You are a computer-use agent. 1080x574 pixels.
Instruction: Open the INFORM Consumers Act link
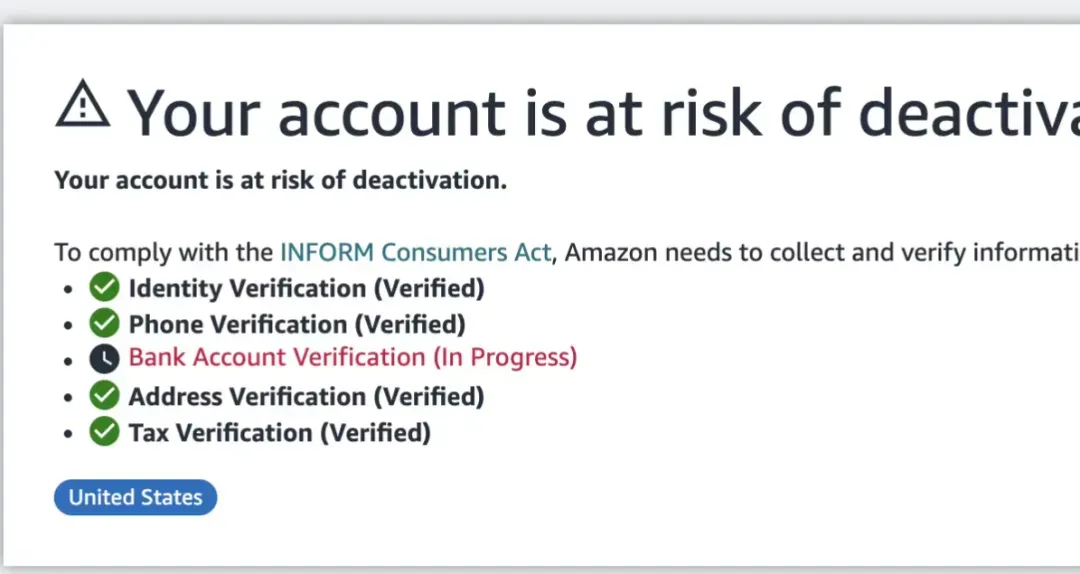(x=415, y=252)
